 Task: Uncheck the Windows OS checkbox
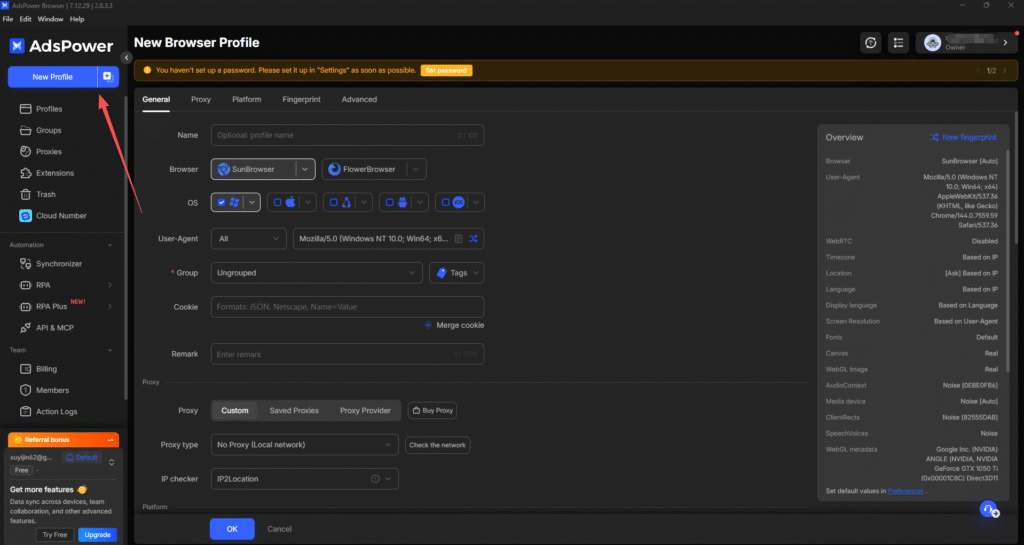point(221,202)
